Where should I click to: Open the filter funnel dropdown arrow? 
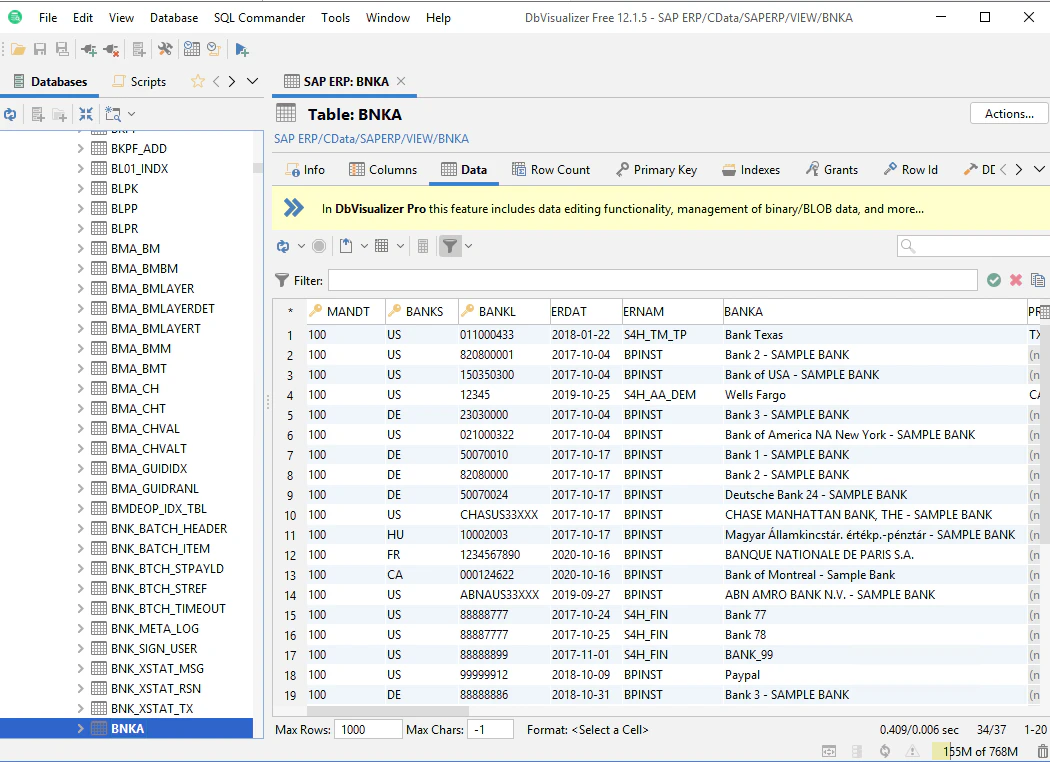coord(469,246)
